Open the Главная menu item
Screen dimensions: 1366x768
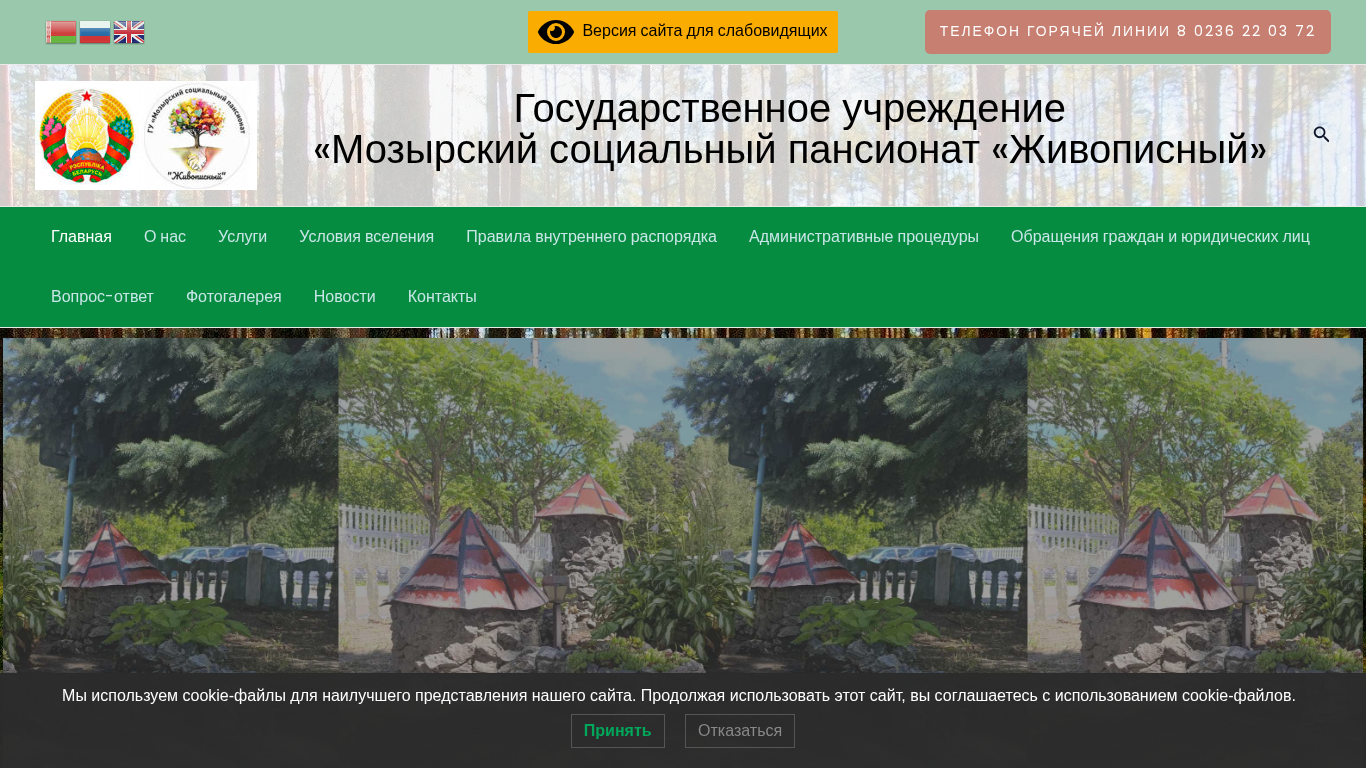pos(81,237)
